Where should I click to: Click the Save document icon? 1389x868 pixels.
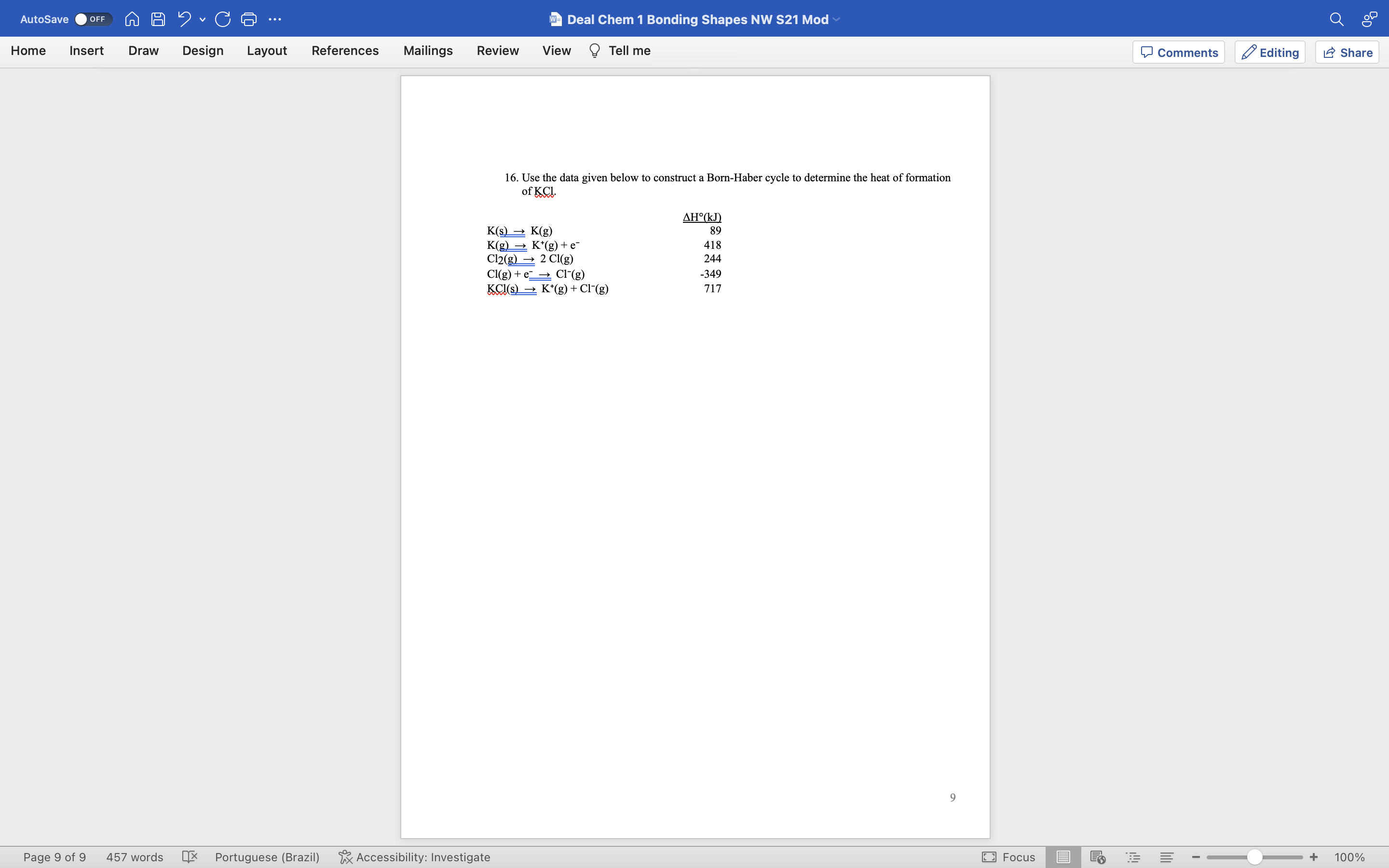158,19
